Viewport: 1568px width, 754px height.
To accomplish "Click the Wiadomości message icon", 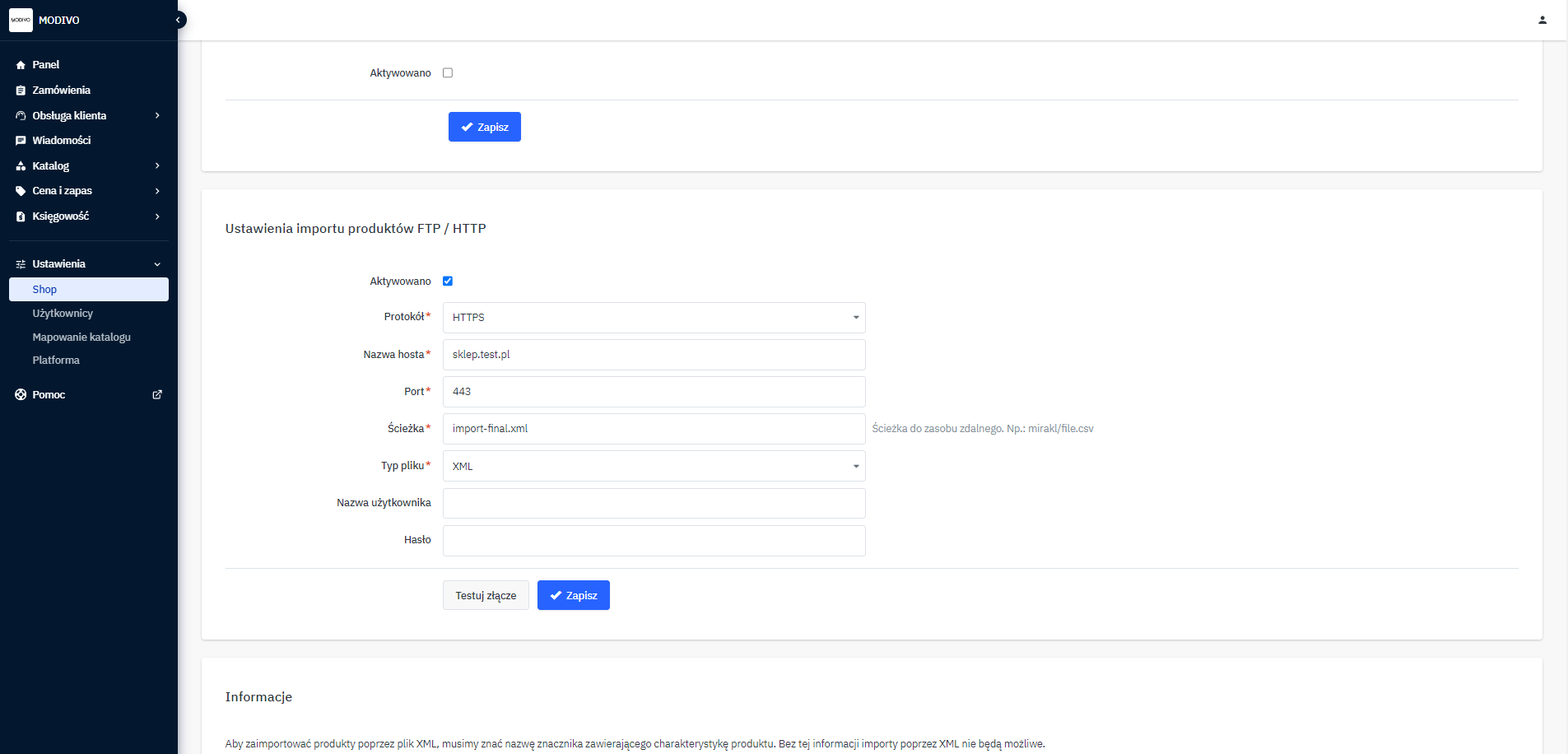I will pos(21,141).
